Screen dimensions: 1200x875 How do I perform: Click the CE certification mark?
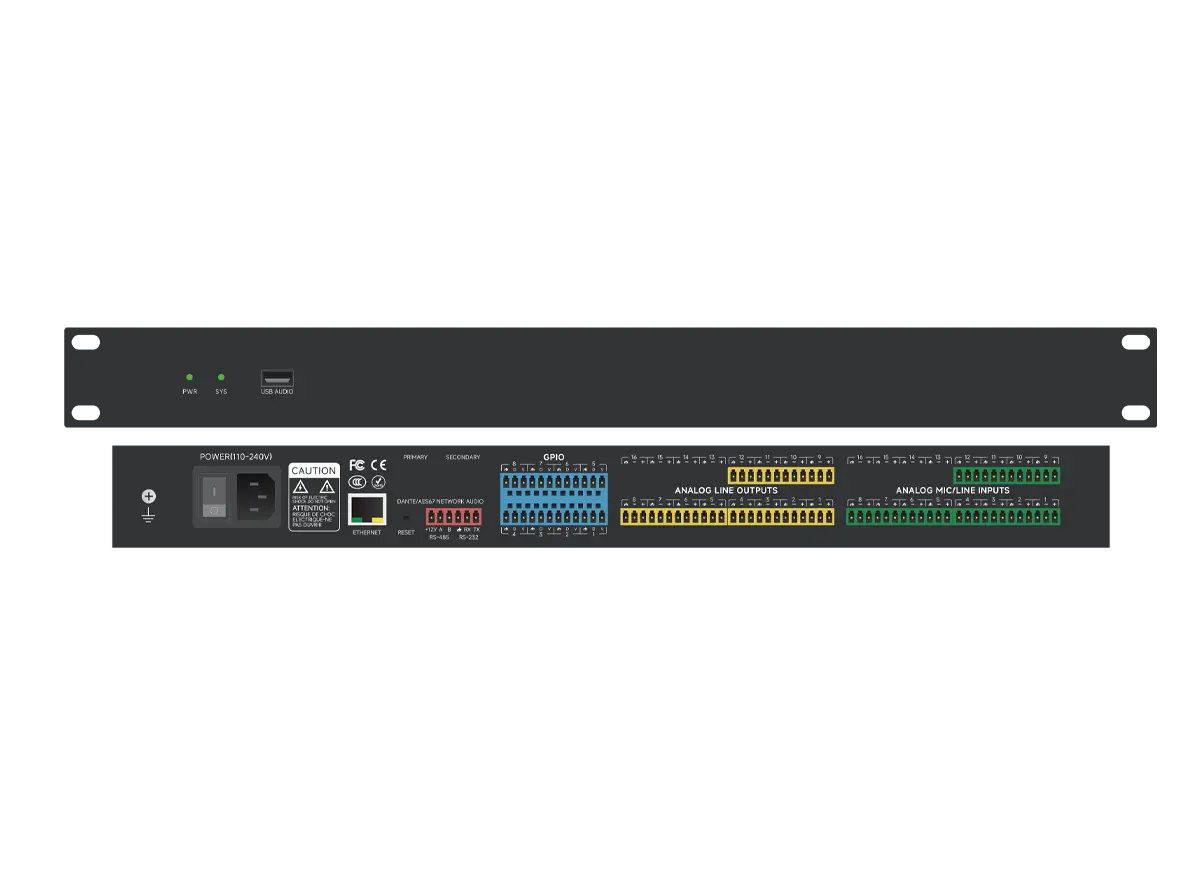[378, 465]
